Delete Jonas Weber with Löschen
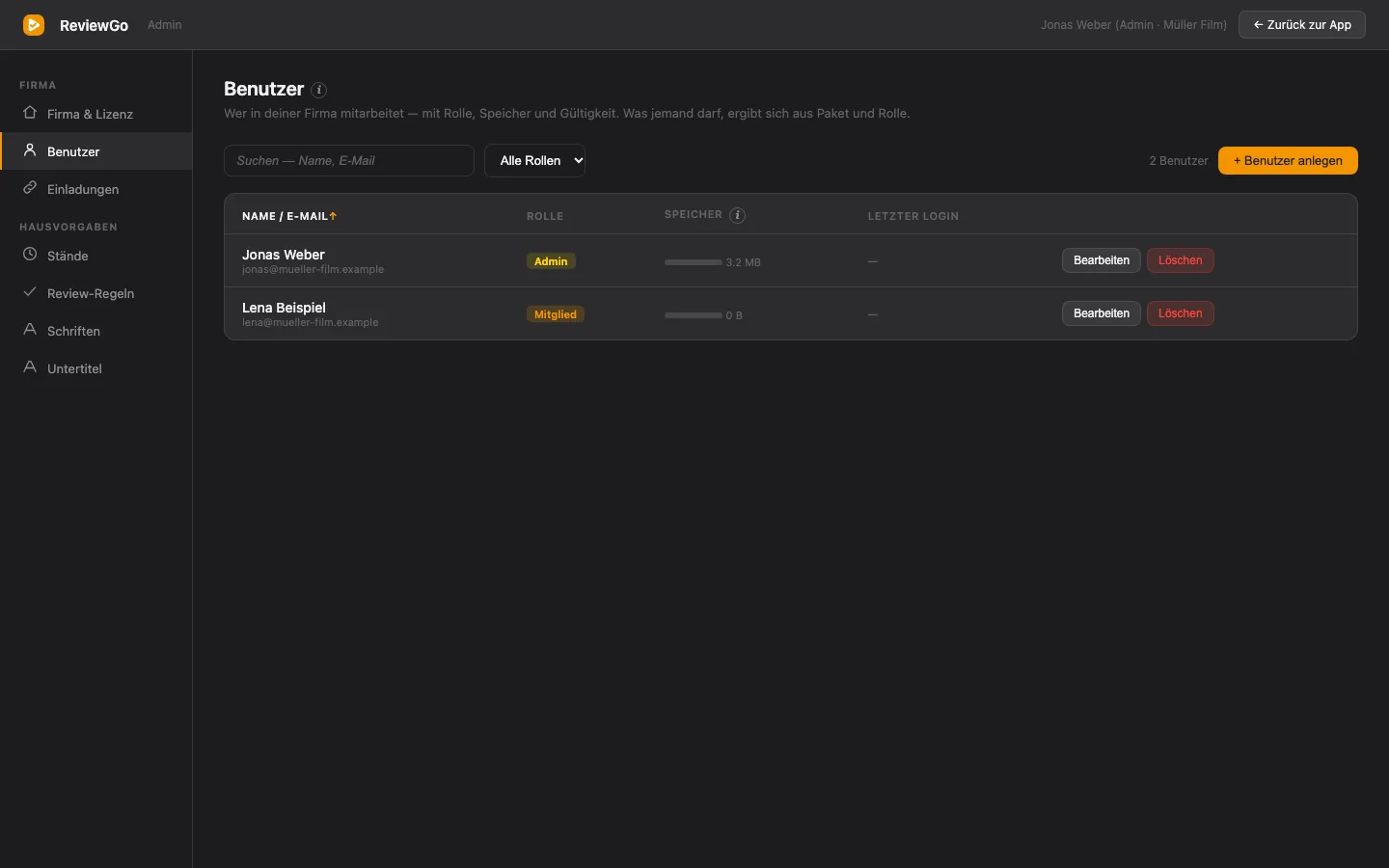Image resolution: width=1389 pixels, height=868 pixels. point(1181,260)
